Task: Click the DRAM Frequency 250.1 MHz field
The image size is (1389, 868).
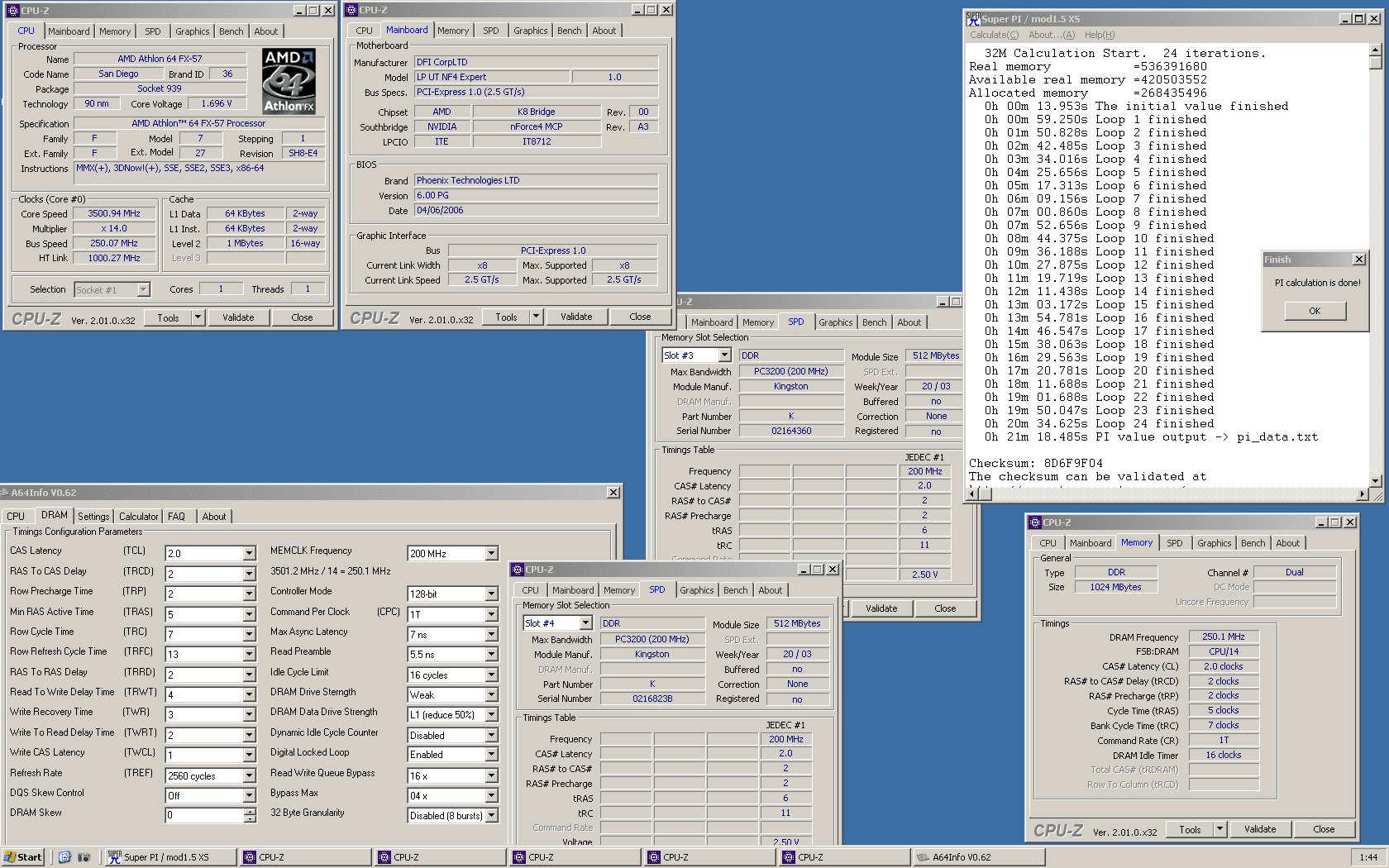Action: 1224,637
